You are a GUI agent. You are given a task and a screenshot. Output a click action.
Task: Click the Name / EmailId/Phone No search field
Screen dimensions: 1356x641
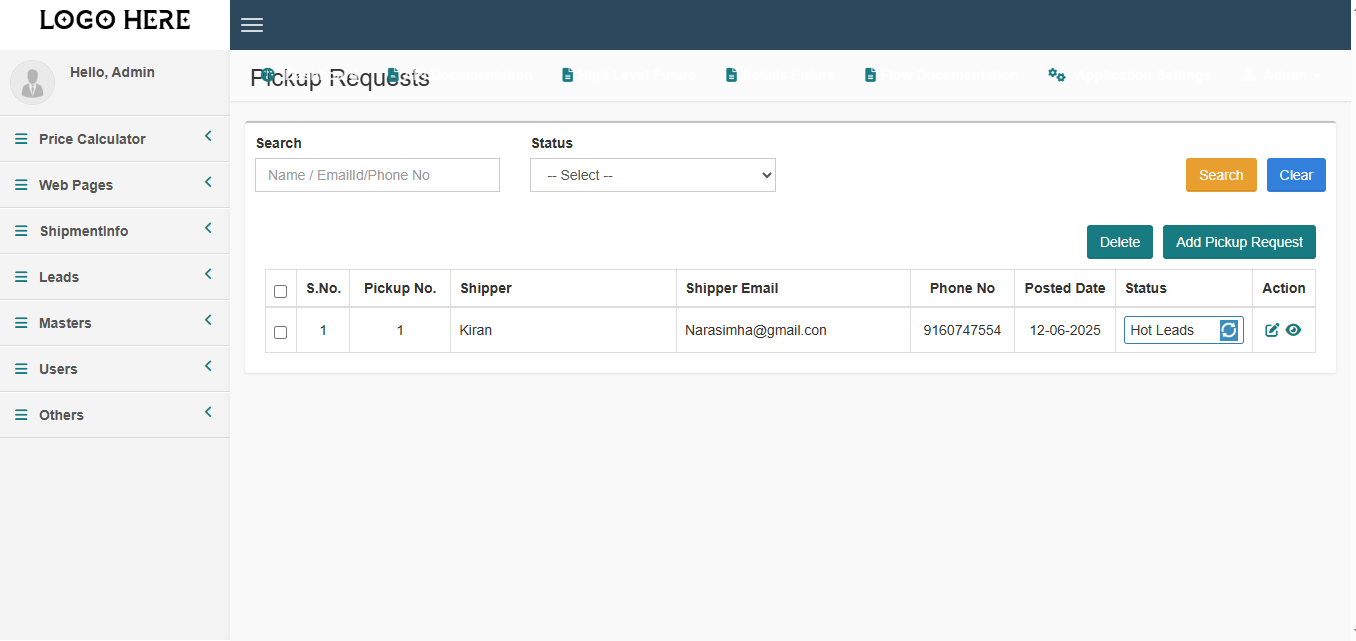377,175
